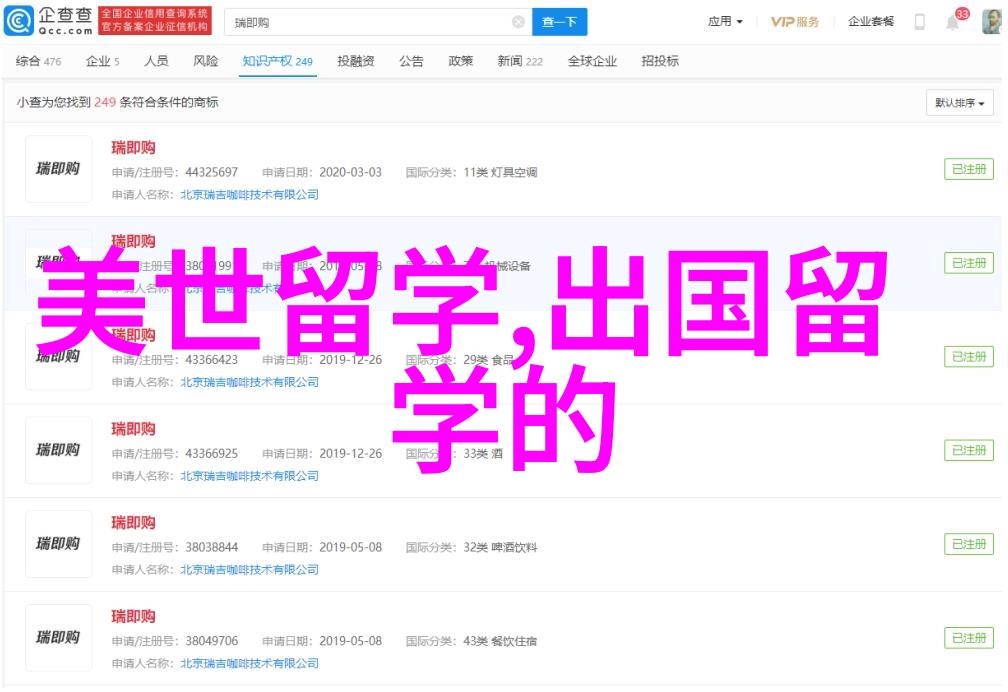
Task: Clear the search field with the X icon
Action: click(518, 23)
